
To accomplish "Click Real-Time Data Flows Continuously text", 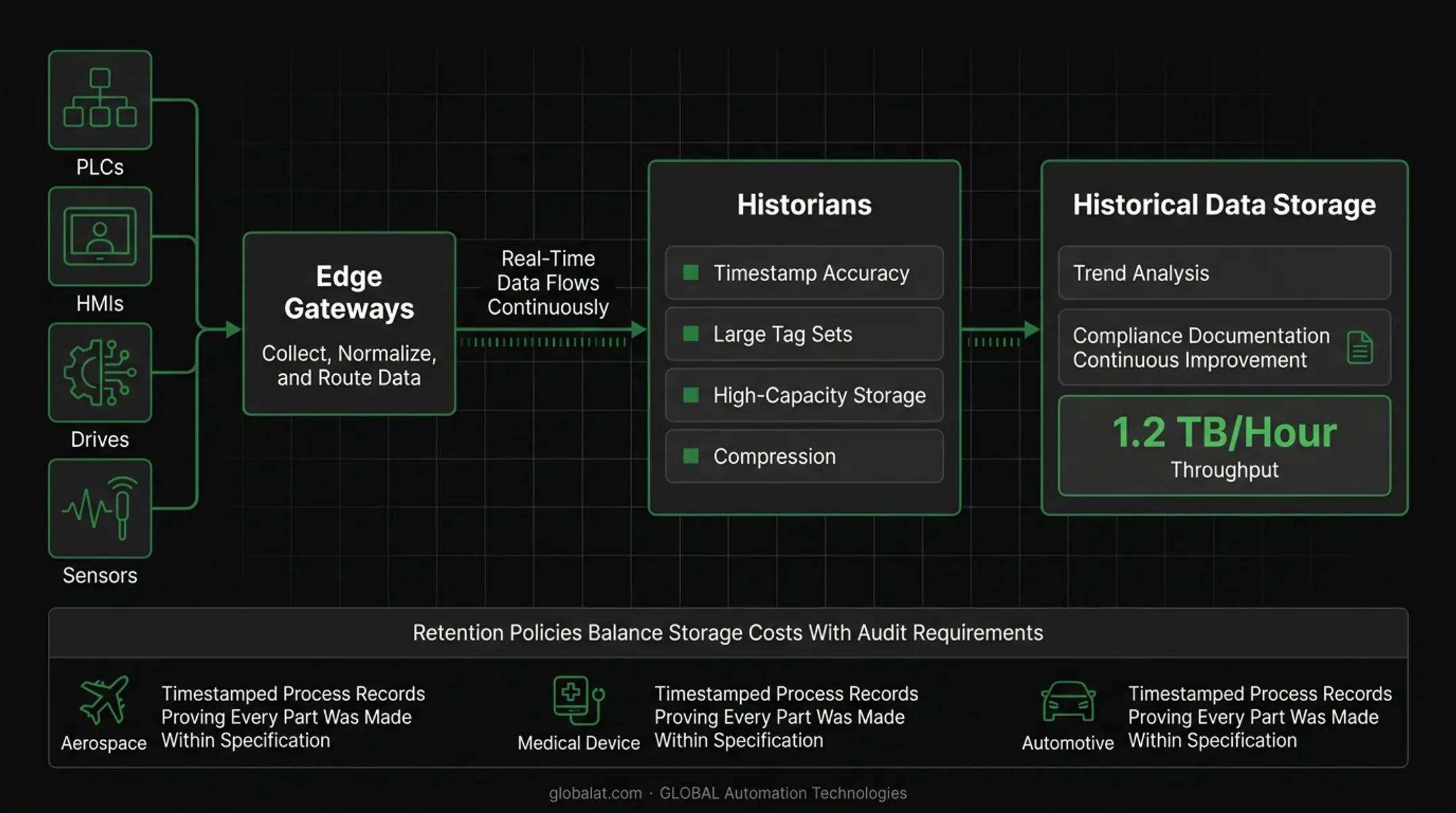I will point(548,282).
